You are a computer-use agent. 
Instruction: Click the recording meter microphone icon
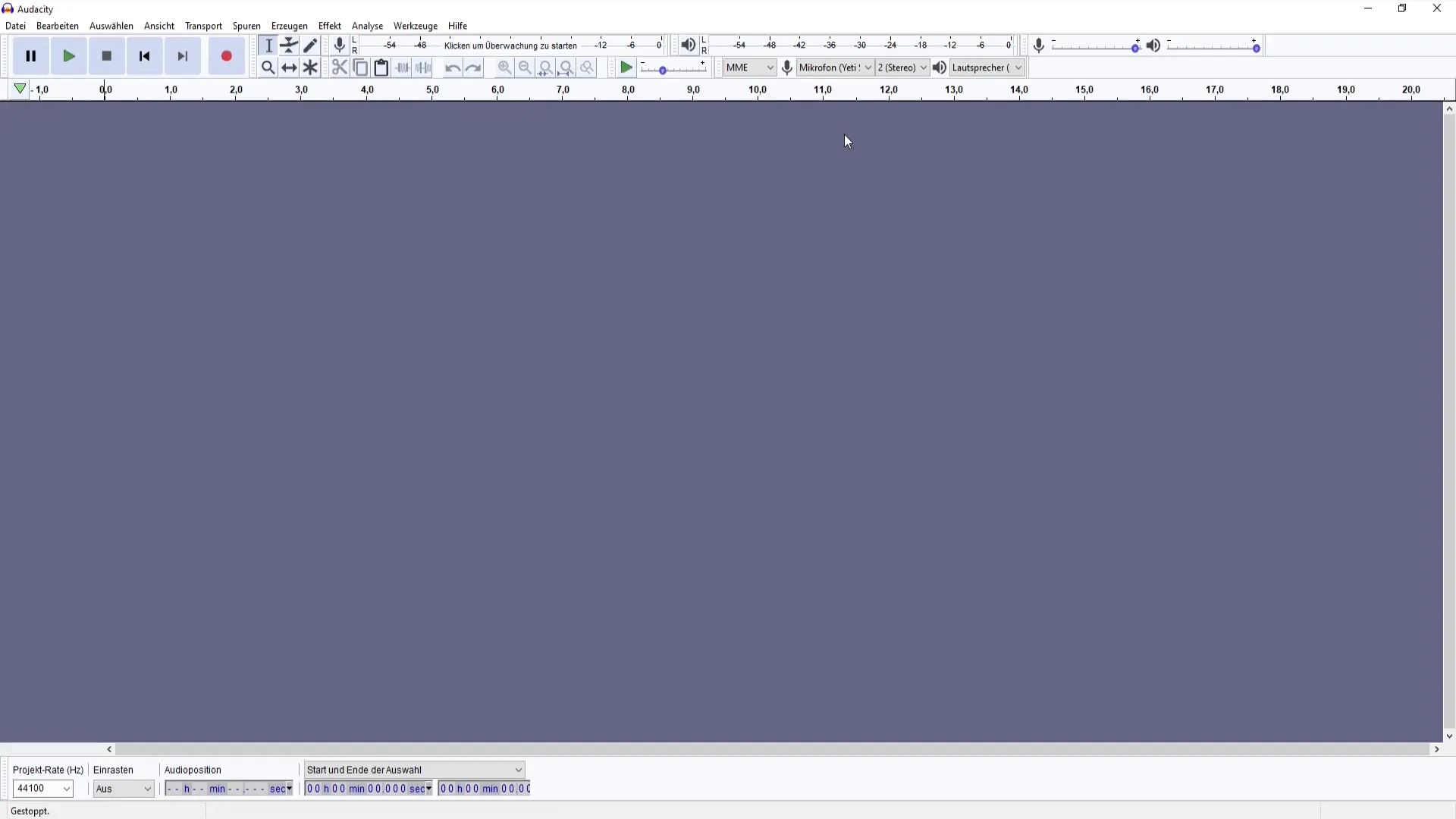coord(340,45)
